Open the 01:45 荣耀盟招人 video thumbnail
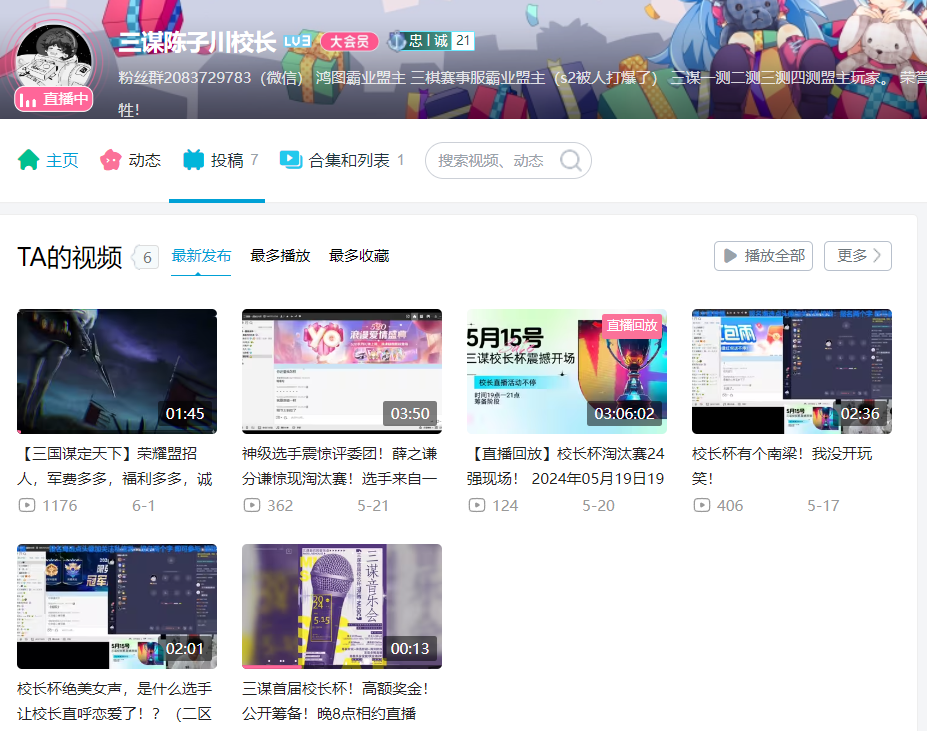Viewport: 927px width, 731px height. pyautogui.click(x=117, y=371)
